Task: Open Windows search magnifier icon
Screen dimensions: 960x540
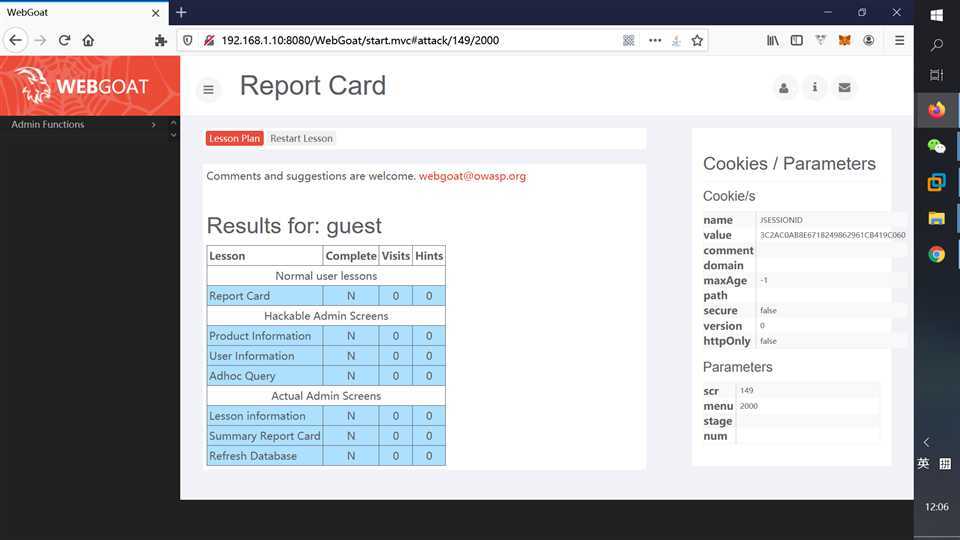Action: 936,45
